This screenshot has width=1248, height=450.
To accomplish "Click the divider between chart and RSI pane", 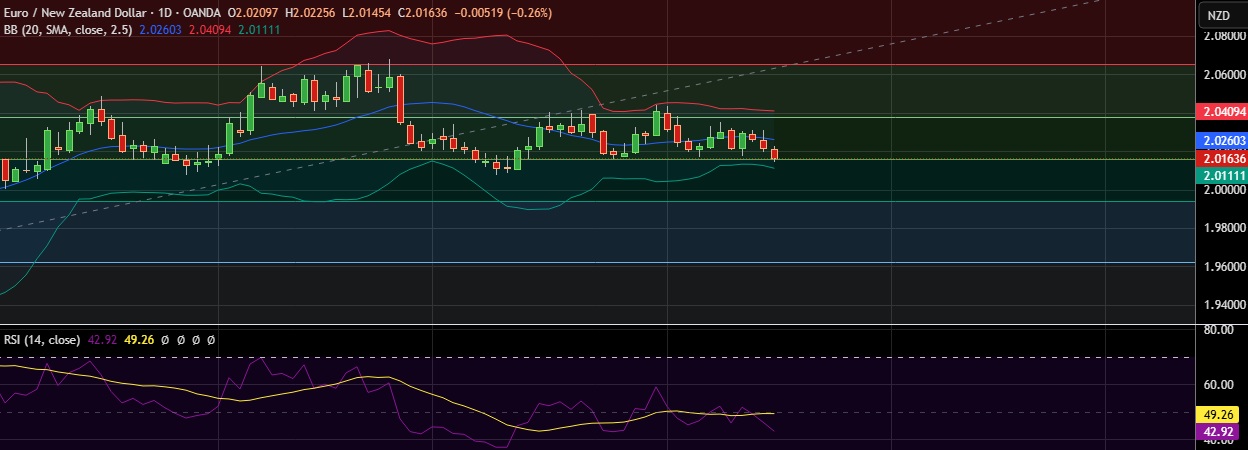I will [x=600, y=324].
